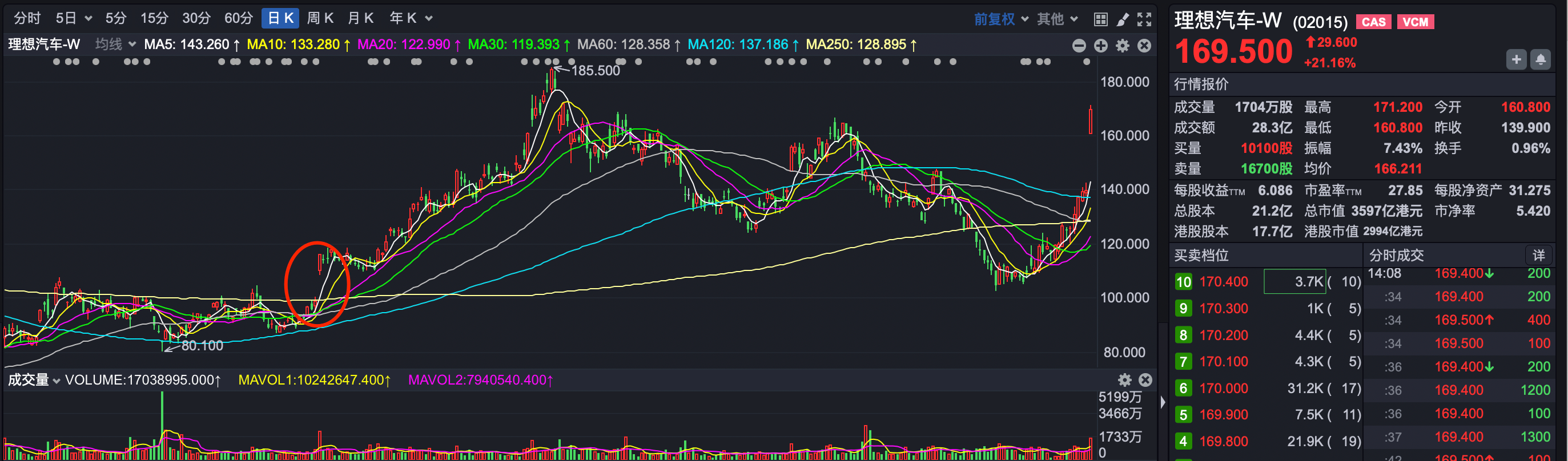The width and height of the screenshot is (1568, 461).
Task: Click MA10 indicator value label
Action: [x=298, y=45]
